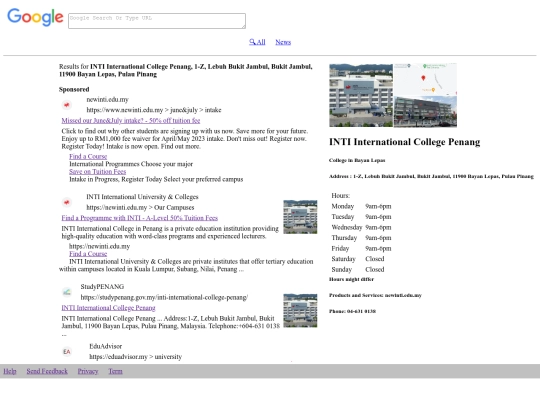
Task: Open 'INTI International College Penang' StudyPENANG link
Action: coord(108,308)
